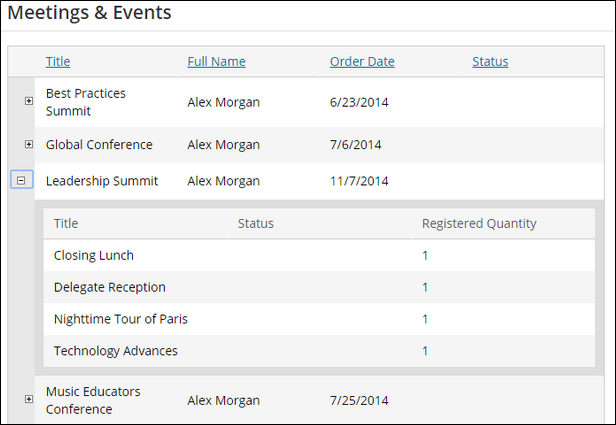
Task: Sort by the main Status column link
Action: [490, 62]
